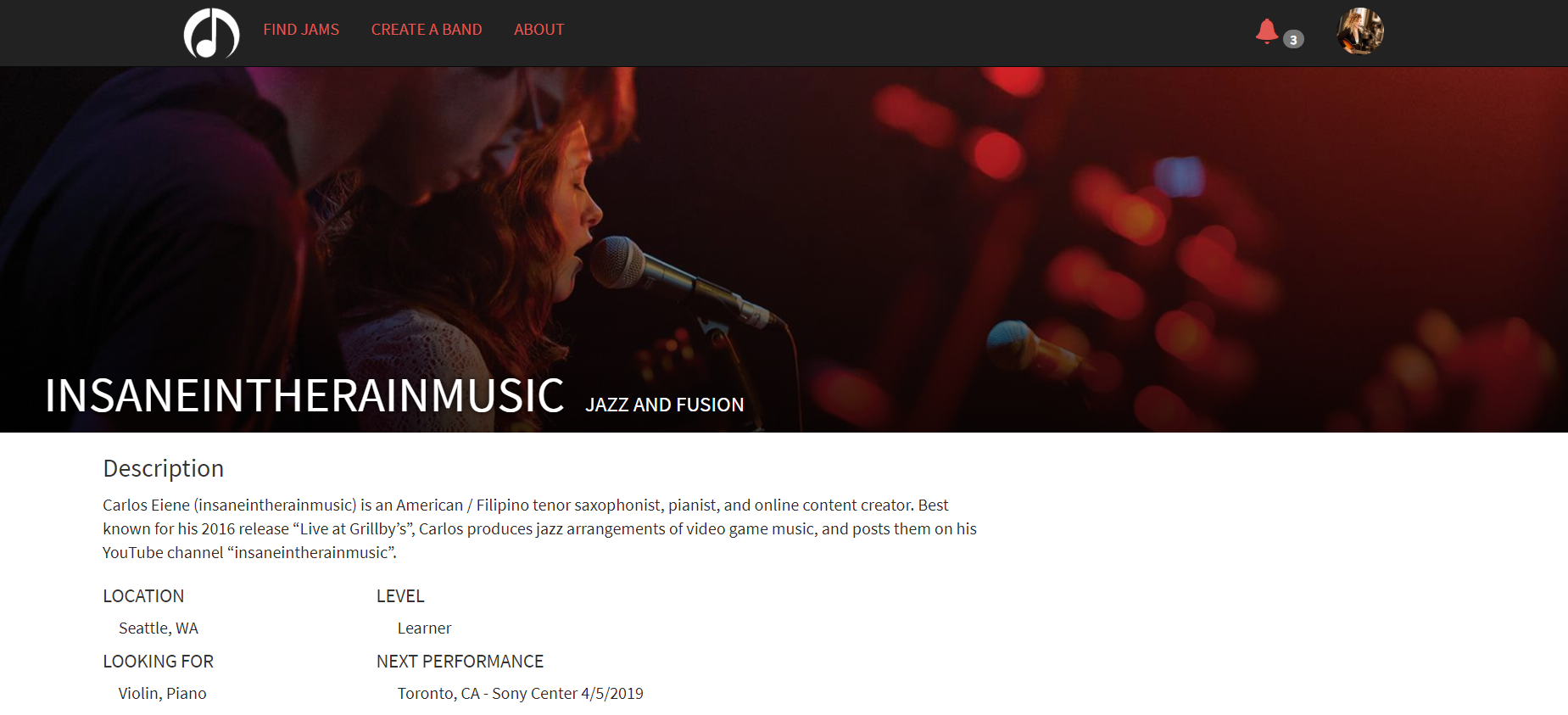Click the notification count badge showing 3

1293,40
